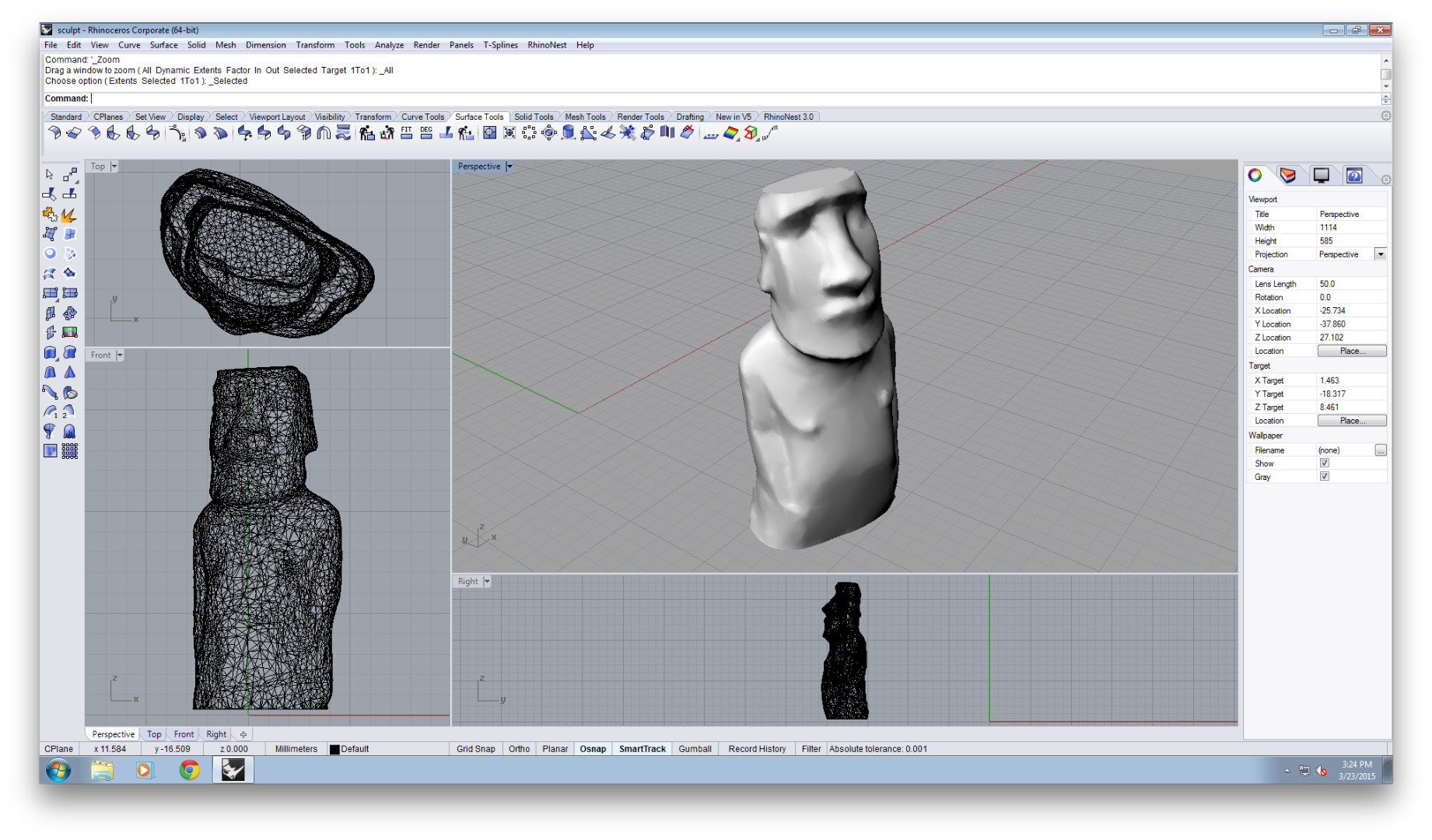Switch to the Front viewport tab at bottom
Screen dimensions: 1432x840
pyautogui.click(x=184, y=734)
